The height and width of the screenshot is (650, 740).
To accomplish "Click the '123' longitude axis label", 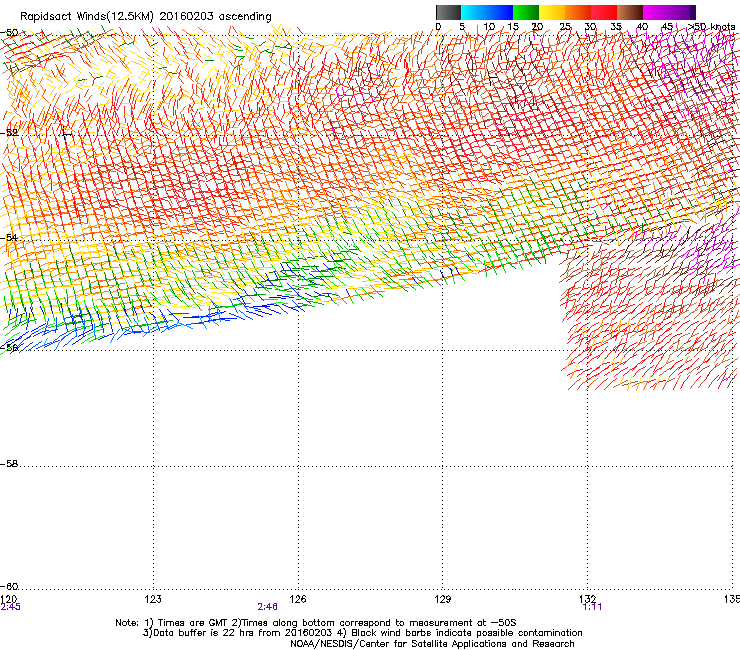I will pyautogui.click(x=153, y=599).
